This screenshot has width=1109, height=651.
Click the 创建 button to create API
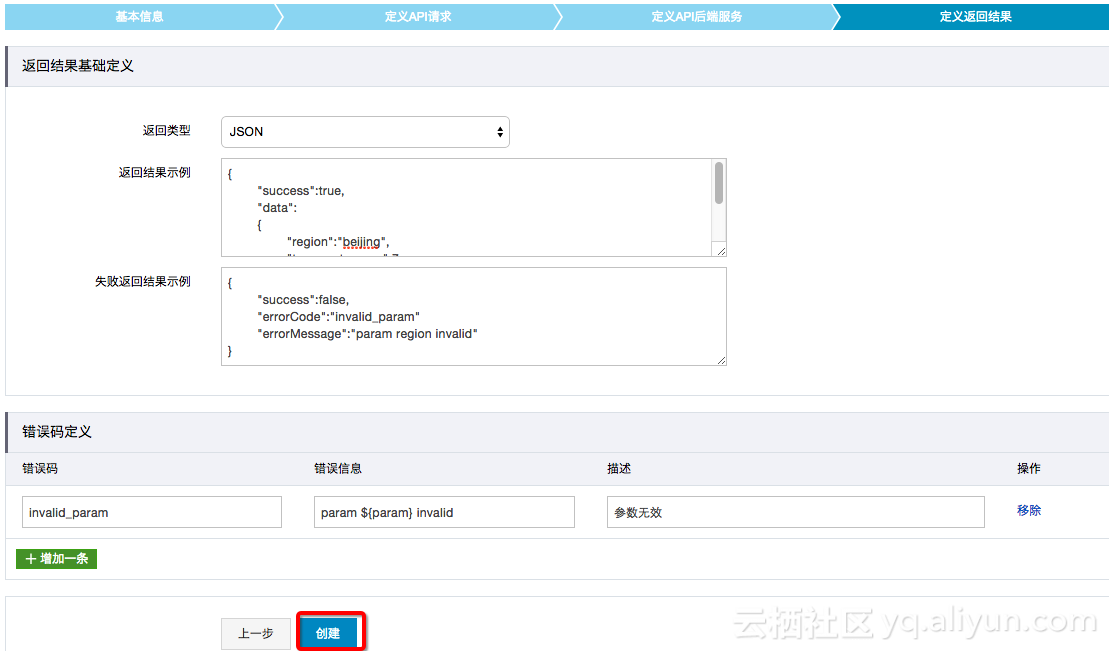(329, 633)
